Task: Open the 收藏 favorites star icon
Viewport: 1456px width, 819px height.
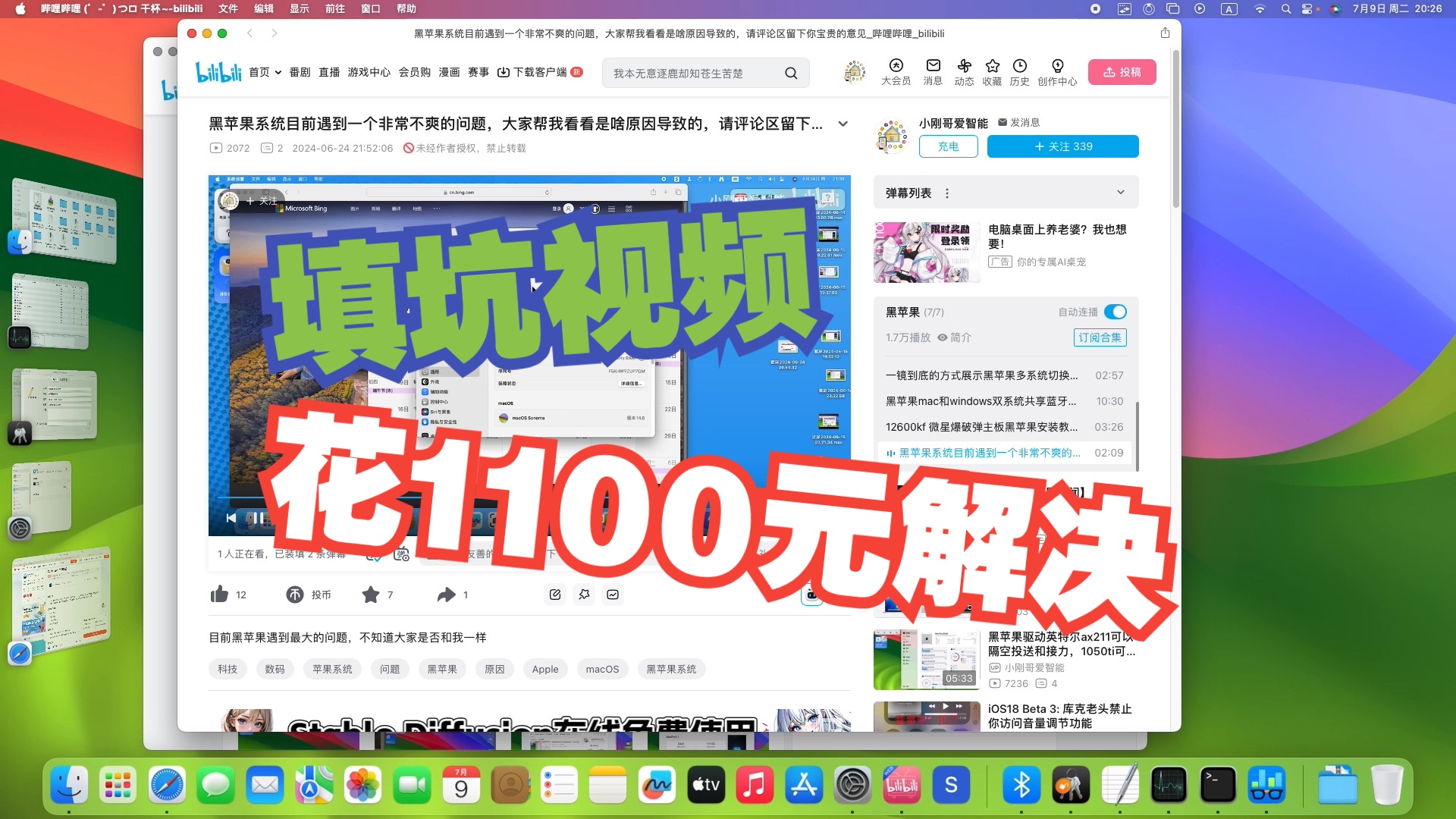Action: pyautogui.click(x=992, y=72)
